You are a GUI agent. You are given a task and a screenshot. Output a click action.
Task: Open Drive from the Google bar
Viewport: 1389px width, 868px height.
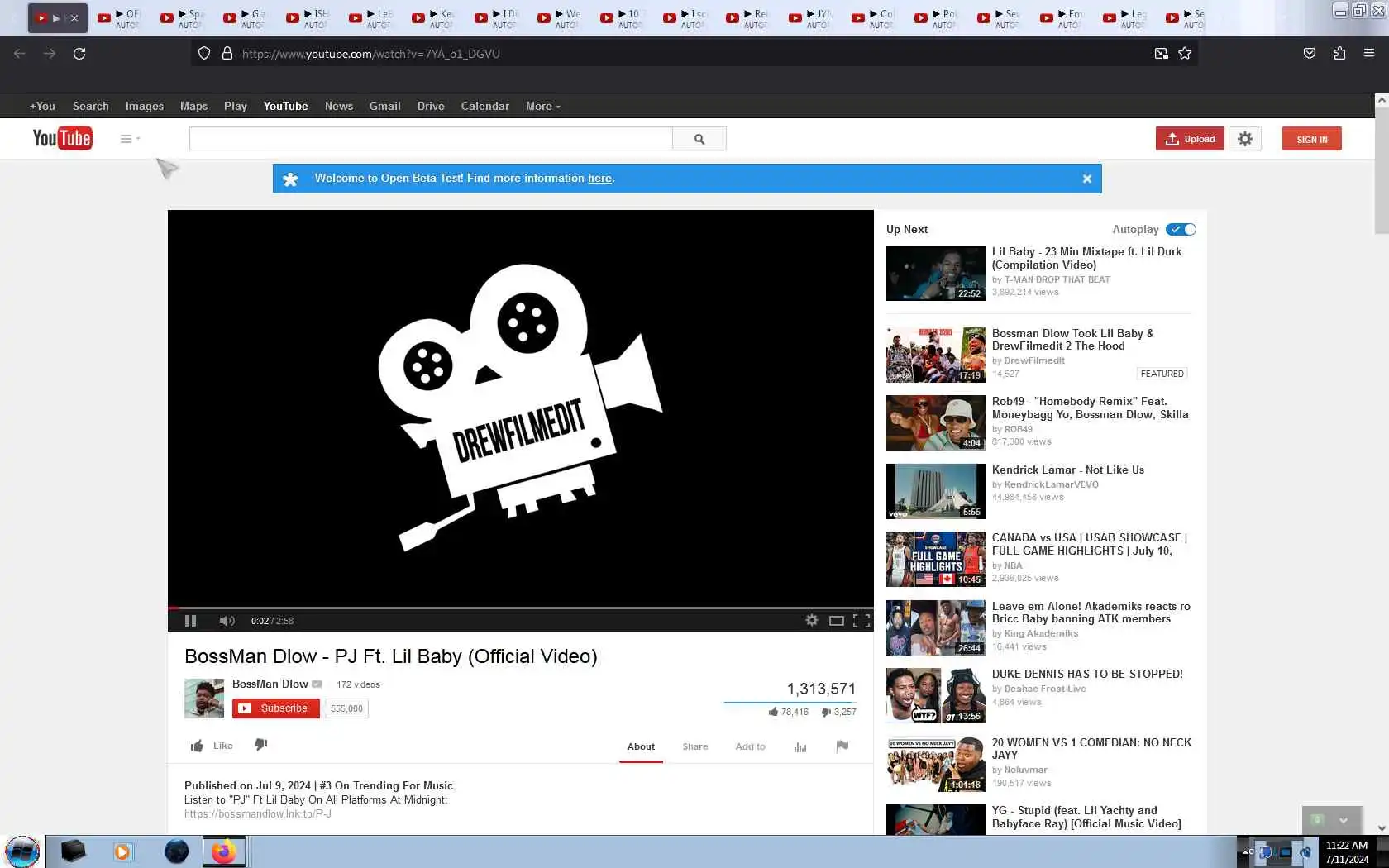pyautogui.click(x=431, y=106)
